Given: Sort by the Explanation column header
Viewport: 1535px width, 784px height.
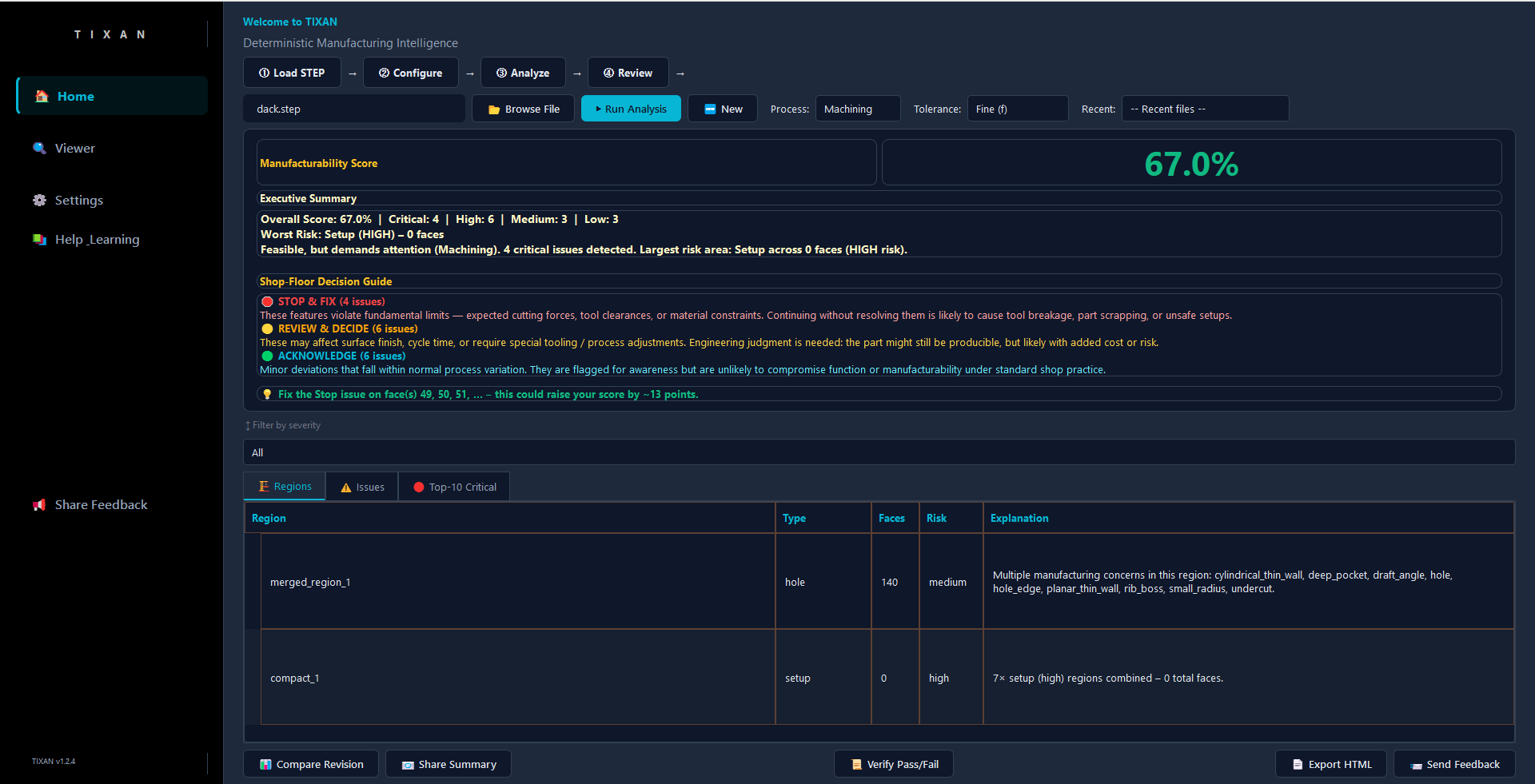Looking at the screenshot, I should click(x=1249, y=518).
